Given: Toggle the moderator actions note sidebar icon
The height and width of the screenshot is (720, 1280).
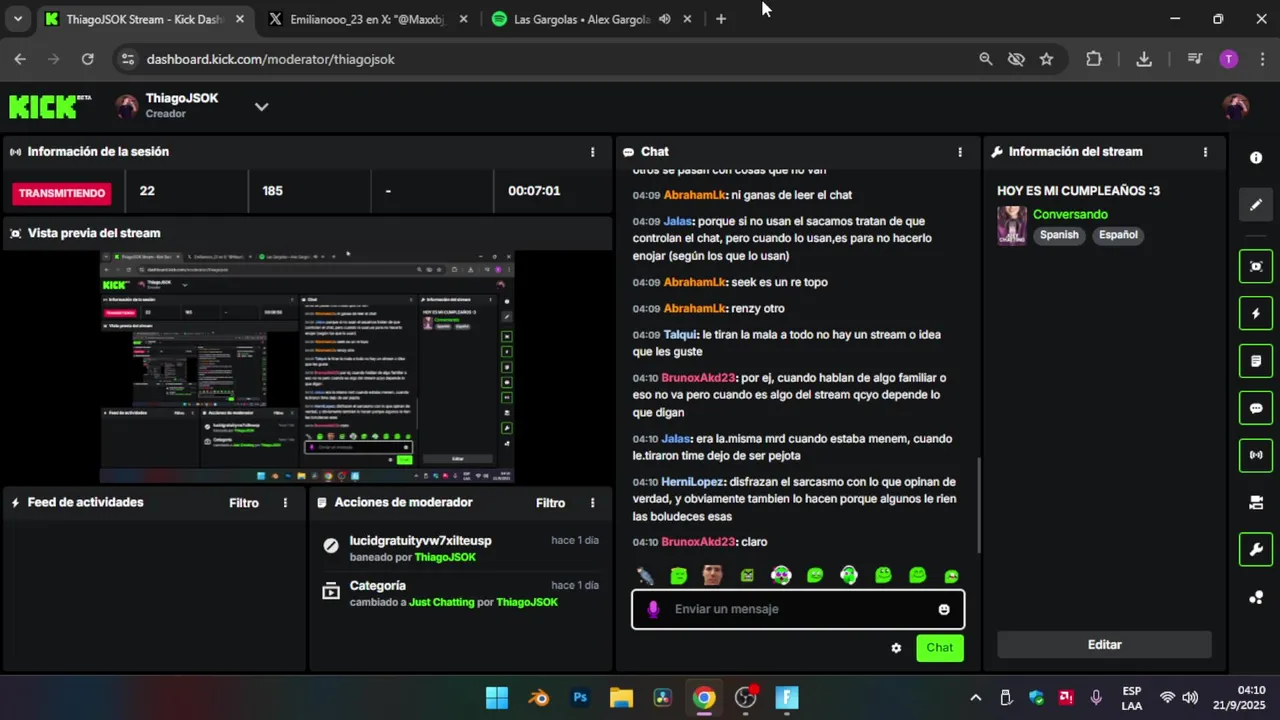Looking at the screenshot, I should tap(1256, 361).
